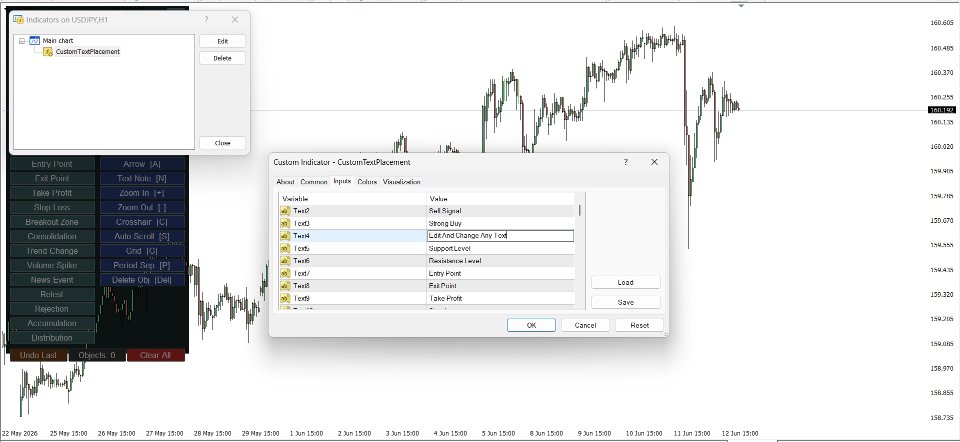Click the string icon beside Text7
The image size is (960, 442).
click(x=285, y=274)
